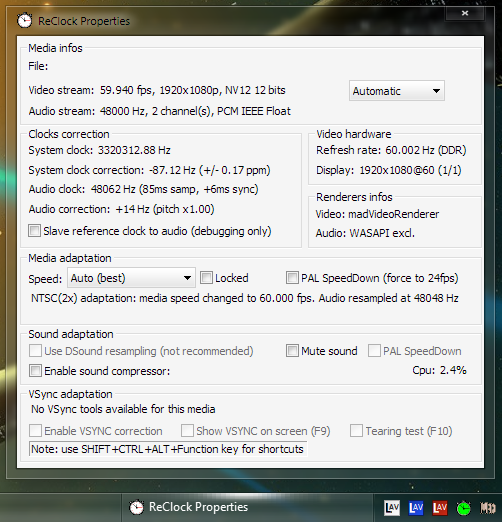Click the Display 1920x1080@60 line
Image resolution: width=502 pixels, height=522 pixels.
pyautogui.click(x=389, y=170)
